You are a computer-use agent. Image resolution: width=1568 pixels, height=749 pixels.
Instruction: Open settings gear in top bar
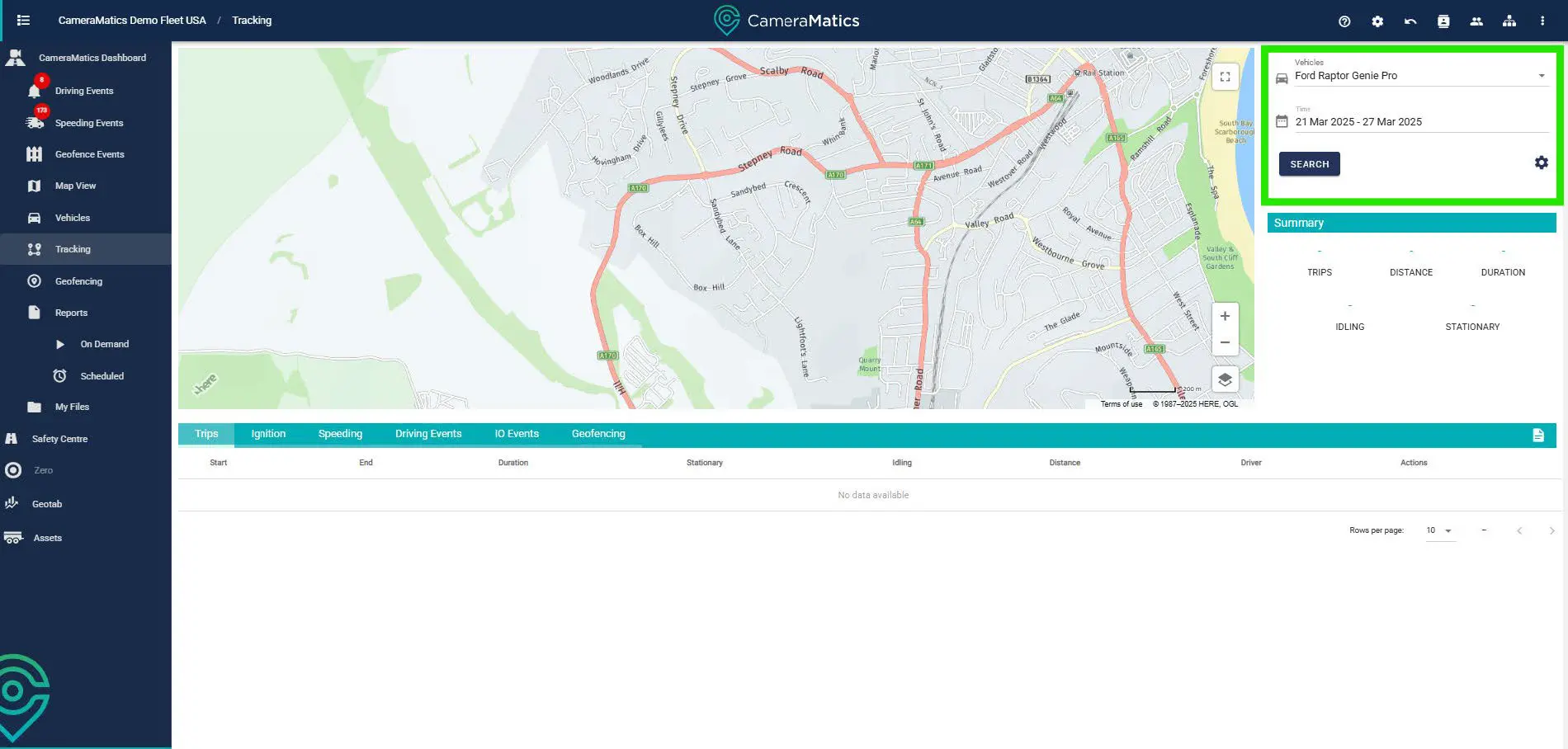coord(1377,21)
